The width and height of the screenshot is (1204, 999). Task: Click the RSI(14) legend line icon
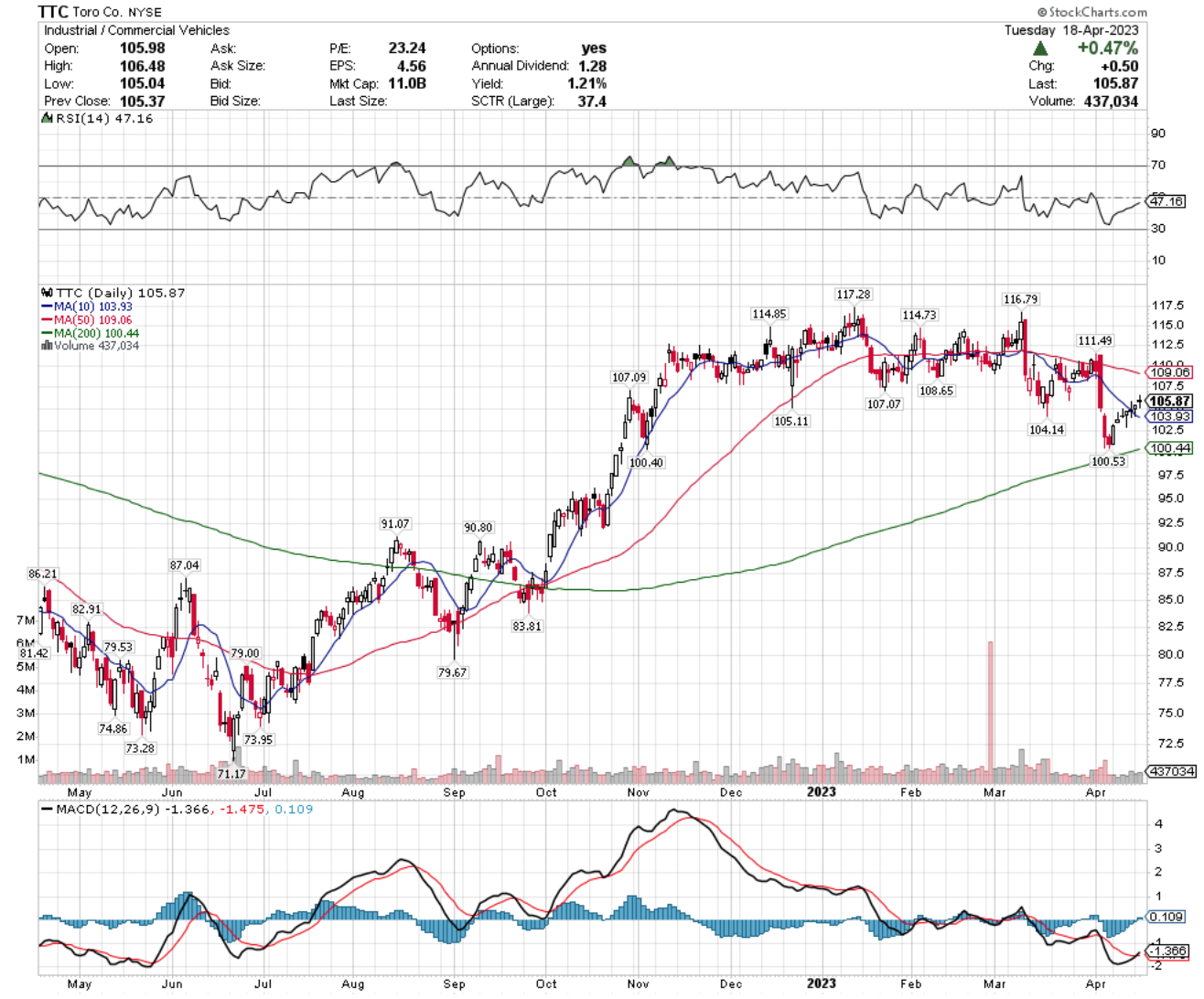[47, 118]
